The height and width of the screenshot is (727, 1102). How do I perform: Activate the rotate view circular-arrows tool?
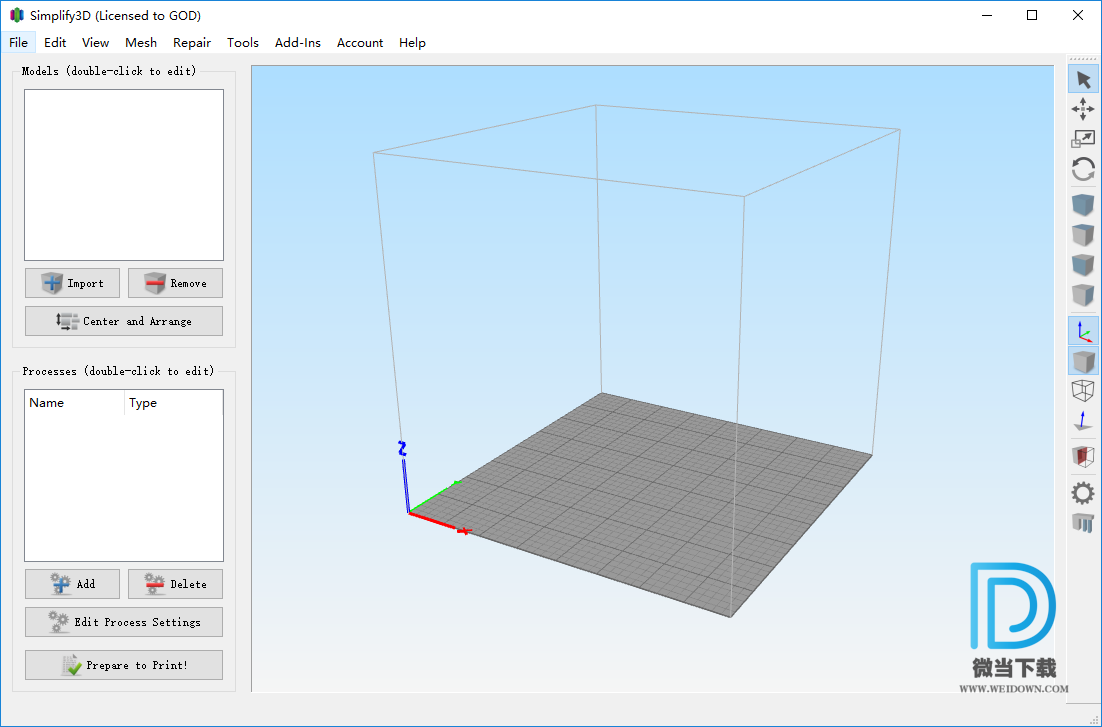click(x=1083, y=169)
